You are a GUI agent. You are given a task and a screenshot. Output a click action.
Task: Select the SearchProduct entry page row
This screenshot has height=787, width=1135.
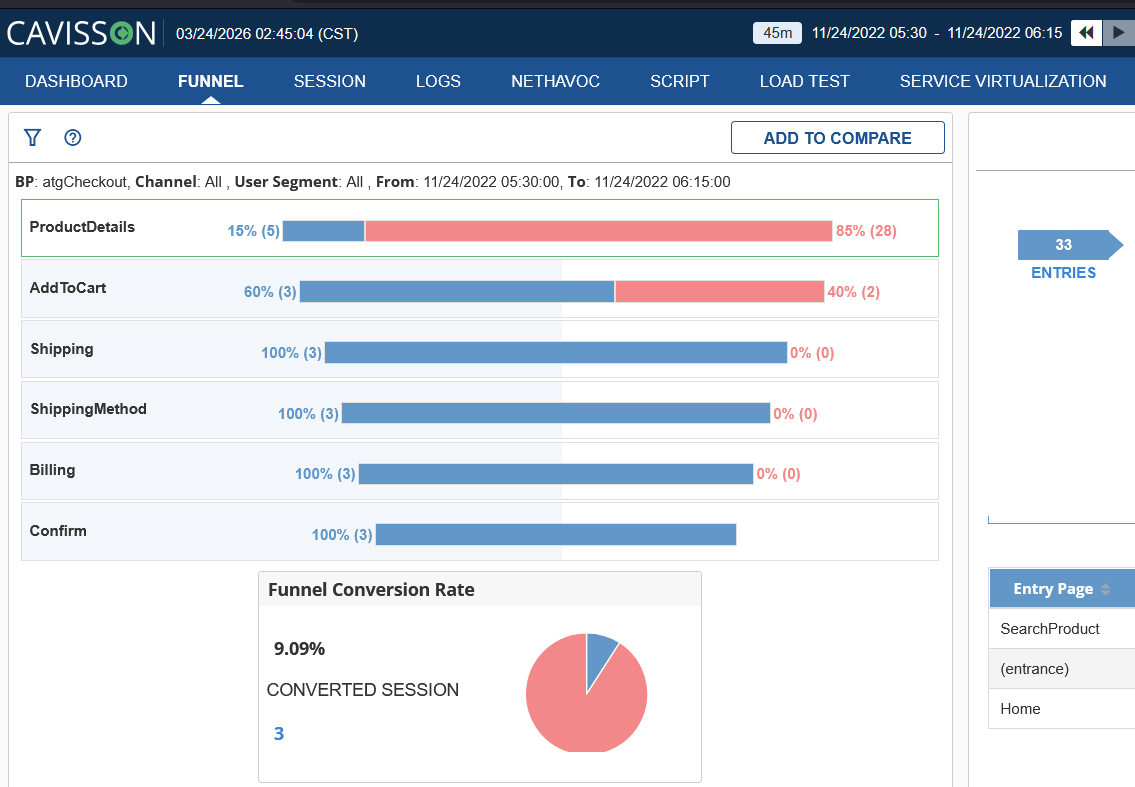1061,628
